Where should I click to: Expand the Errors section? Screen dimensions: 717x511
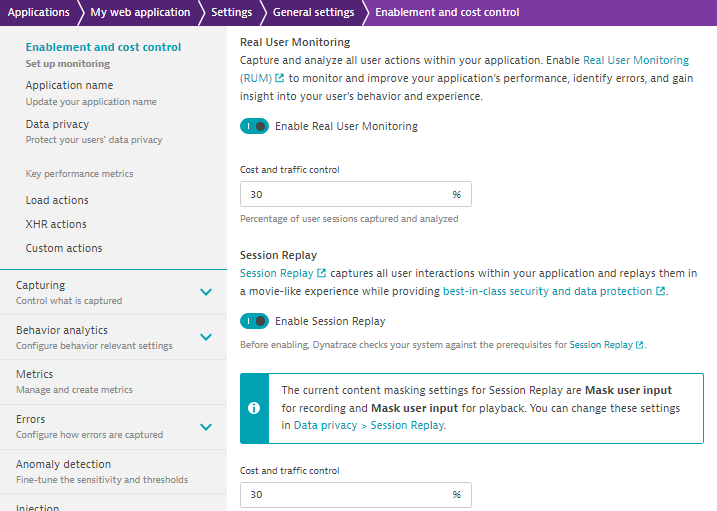click(x=206, y=426)
